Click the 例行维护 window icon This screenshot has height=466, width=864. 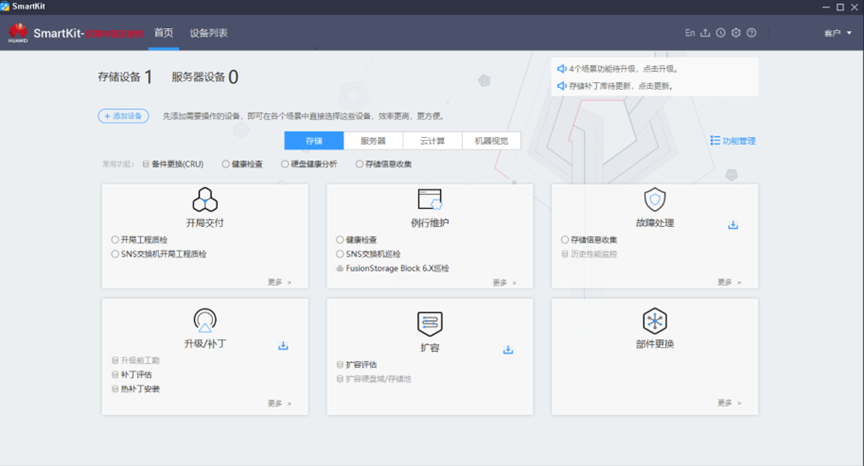coord(430,199)
